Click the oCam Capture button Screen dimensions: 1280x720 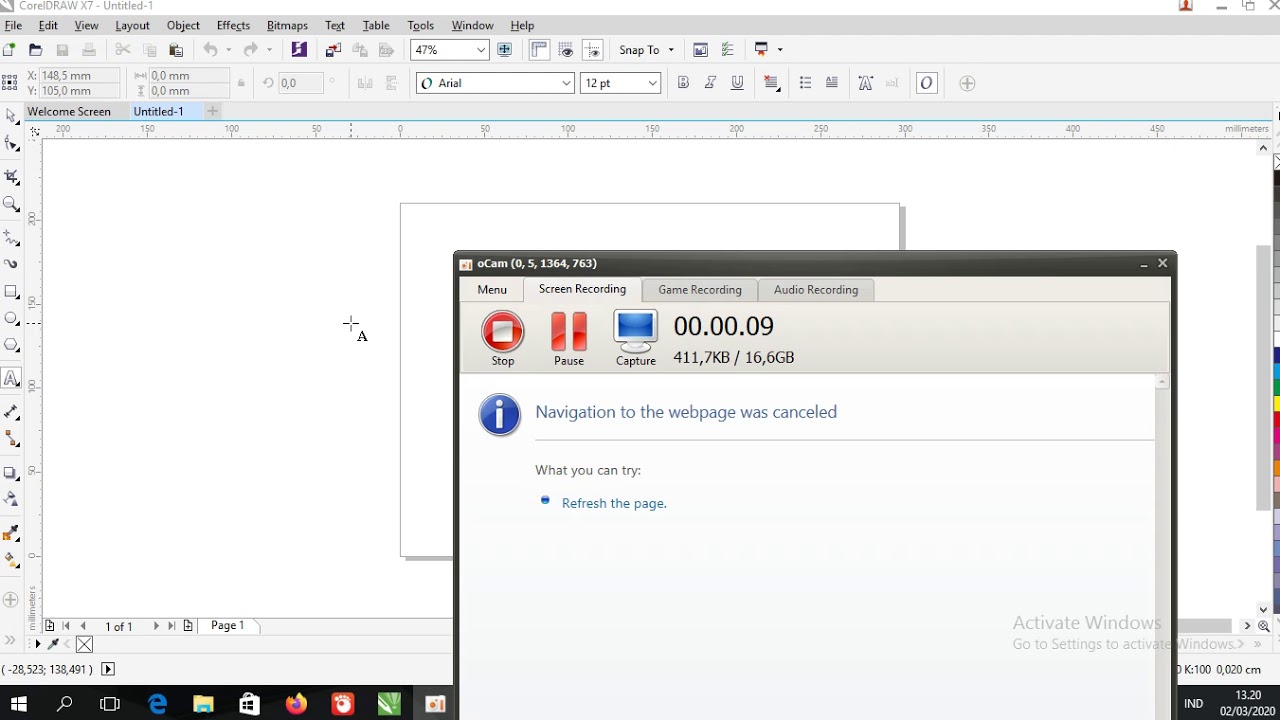pyautogui.click(x=635, y=339)
